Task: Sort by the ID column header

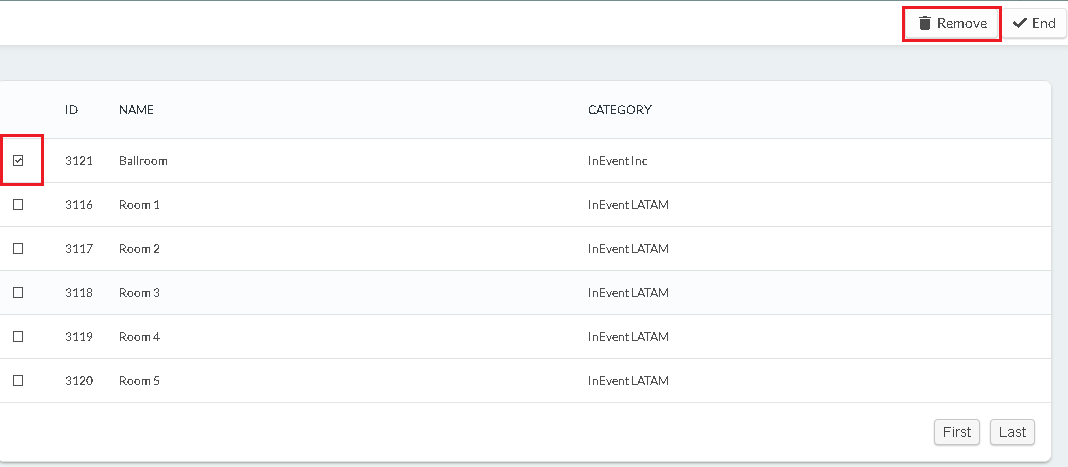Action: pos(72,110)
